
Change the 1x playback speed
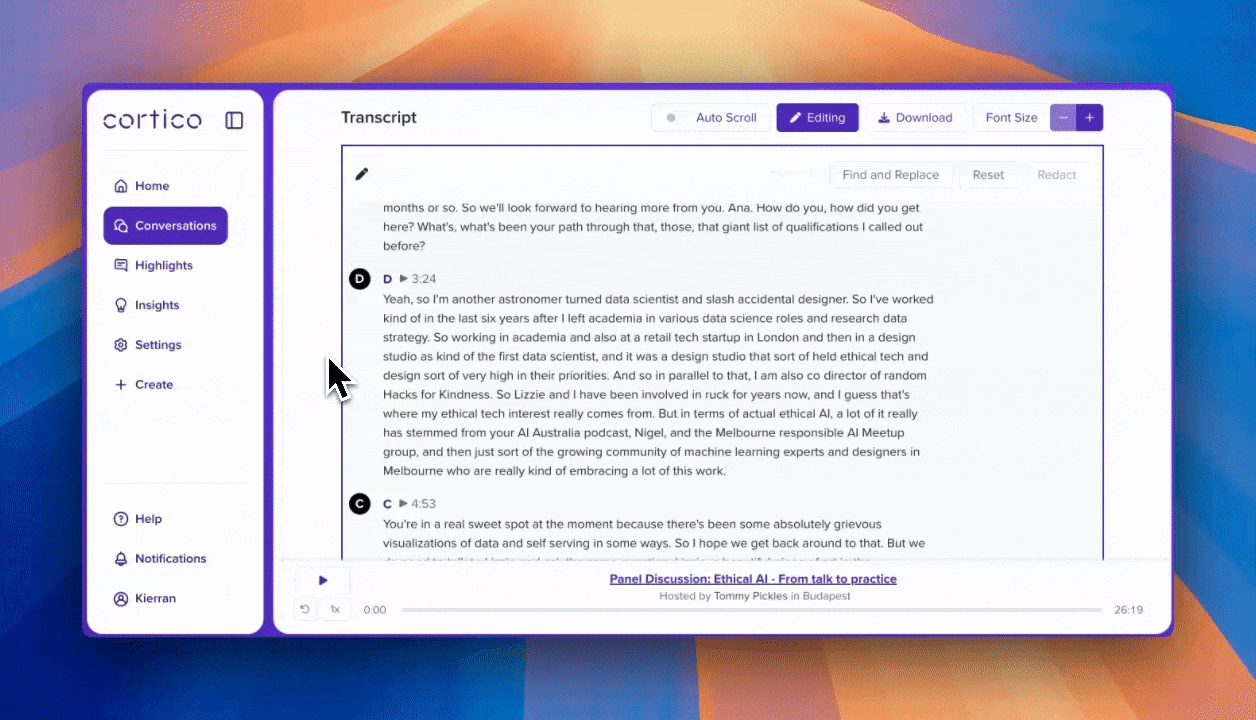pyautogui.click(x=335, y=609)
